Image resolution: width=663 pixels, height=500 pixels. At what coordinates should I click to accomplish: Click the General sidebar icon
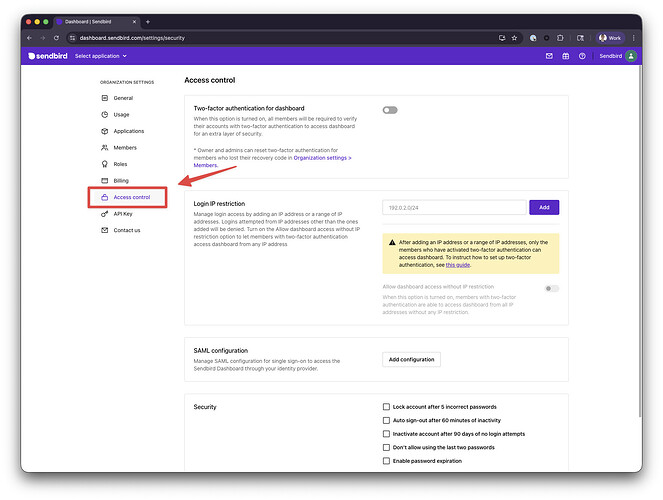[x=104, y=98]
